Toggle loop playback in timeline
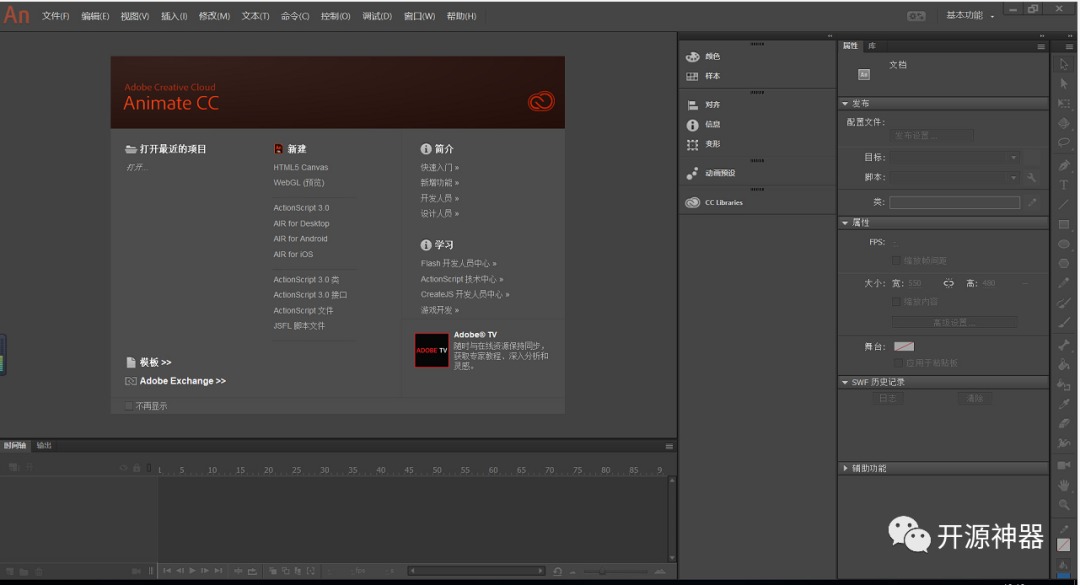Image resolution: width=1080 pixels, height=585 pixels. [x=252, y=571]
